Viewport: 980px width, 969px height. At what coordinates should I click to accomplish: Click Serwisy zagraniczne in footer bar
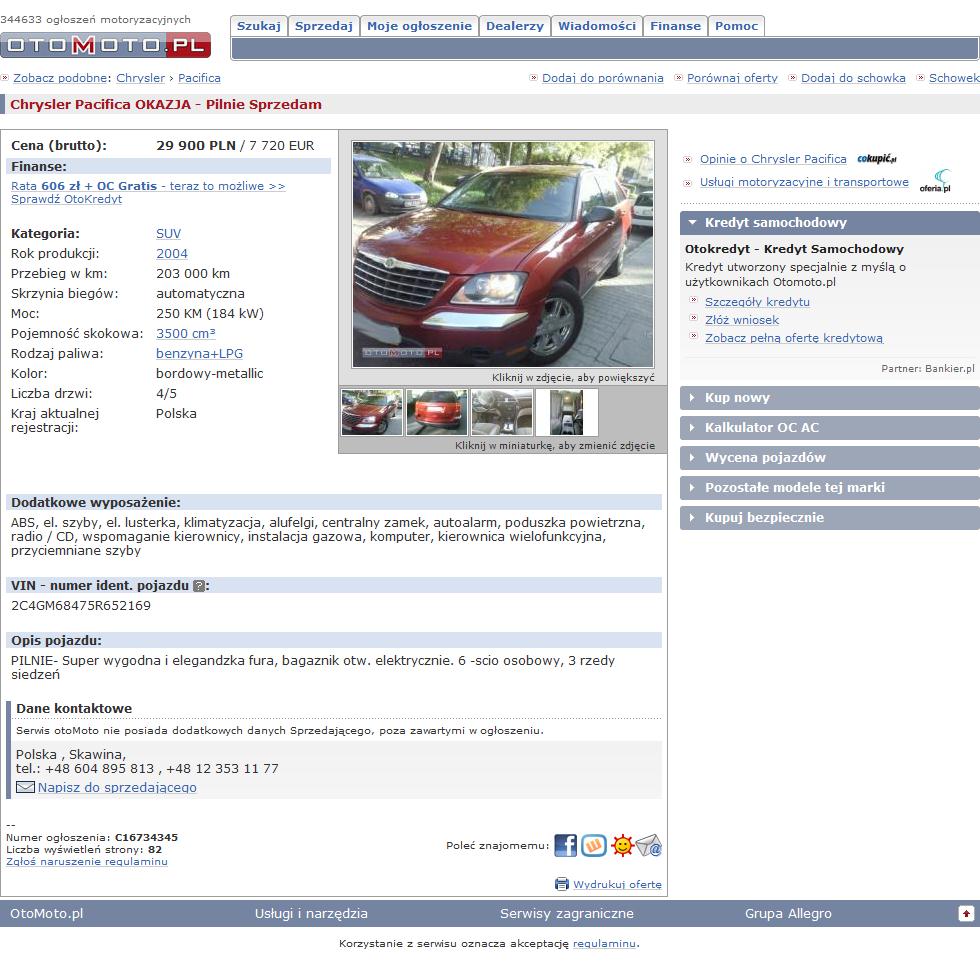coord(567,913)
